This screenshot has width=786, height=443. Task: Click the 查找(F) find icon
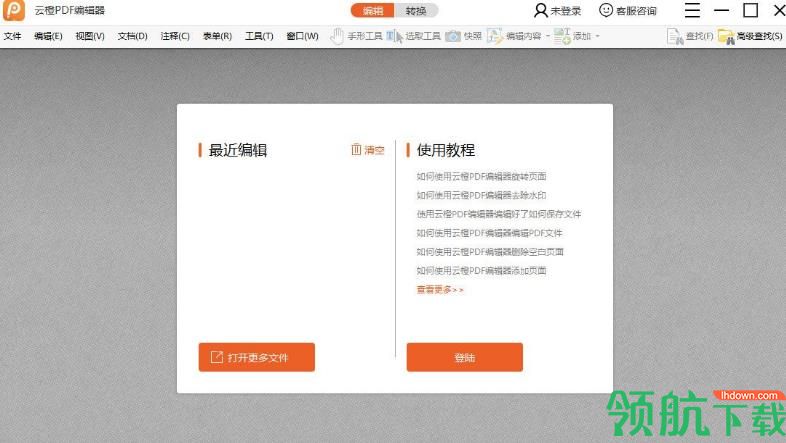[x=675, y=36]
